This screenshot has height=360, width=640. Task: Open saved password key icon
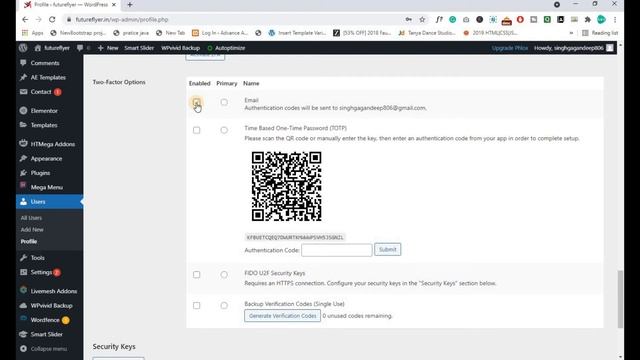(409, 20)
